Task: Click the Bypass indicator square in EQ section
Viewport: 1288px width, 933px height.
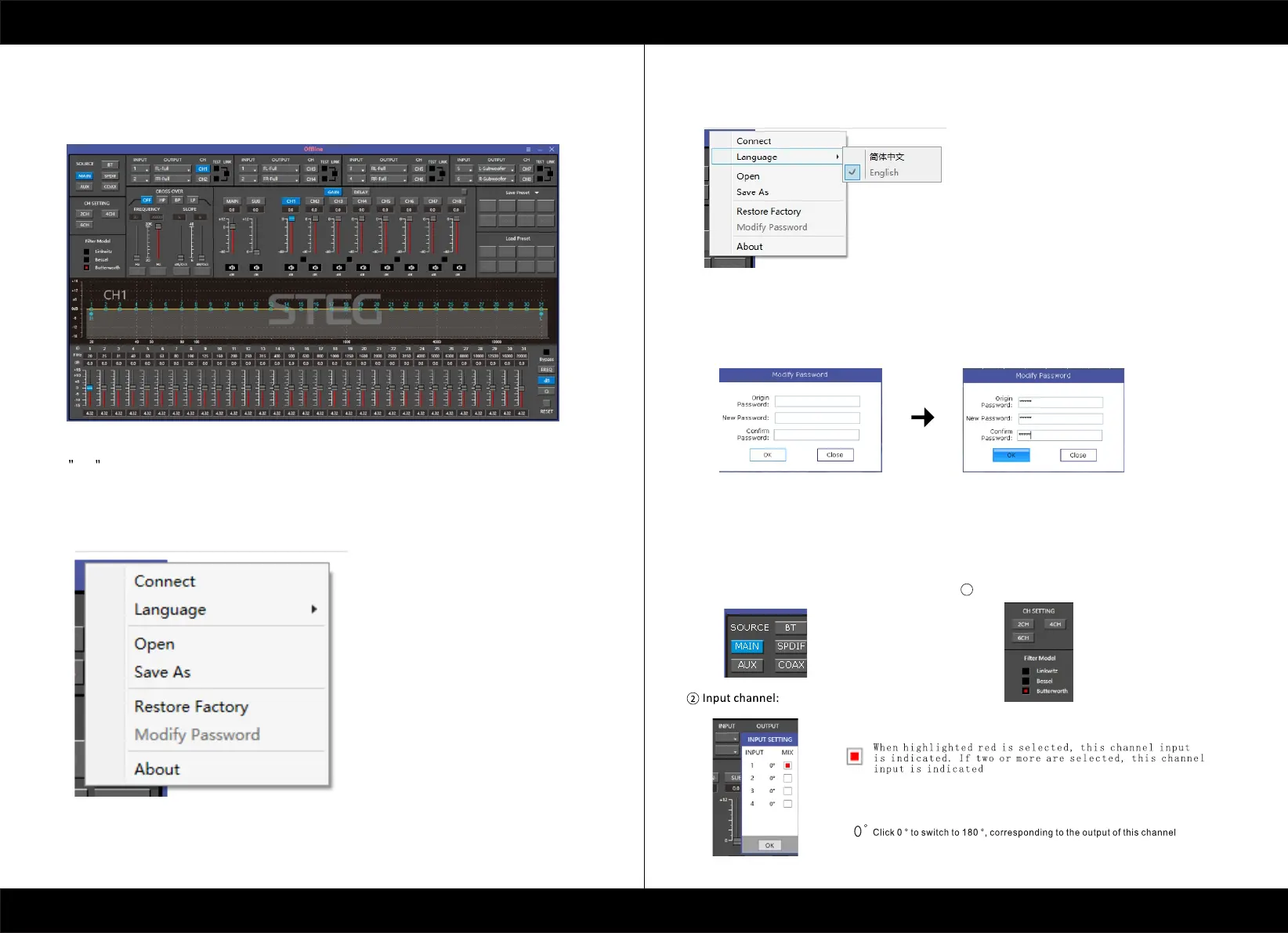Action: coord(546,352)
